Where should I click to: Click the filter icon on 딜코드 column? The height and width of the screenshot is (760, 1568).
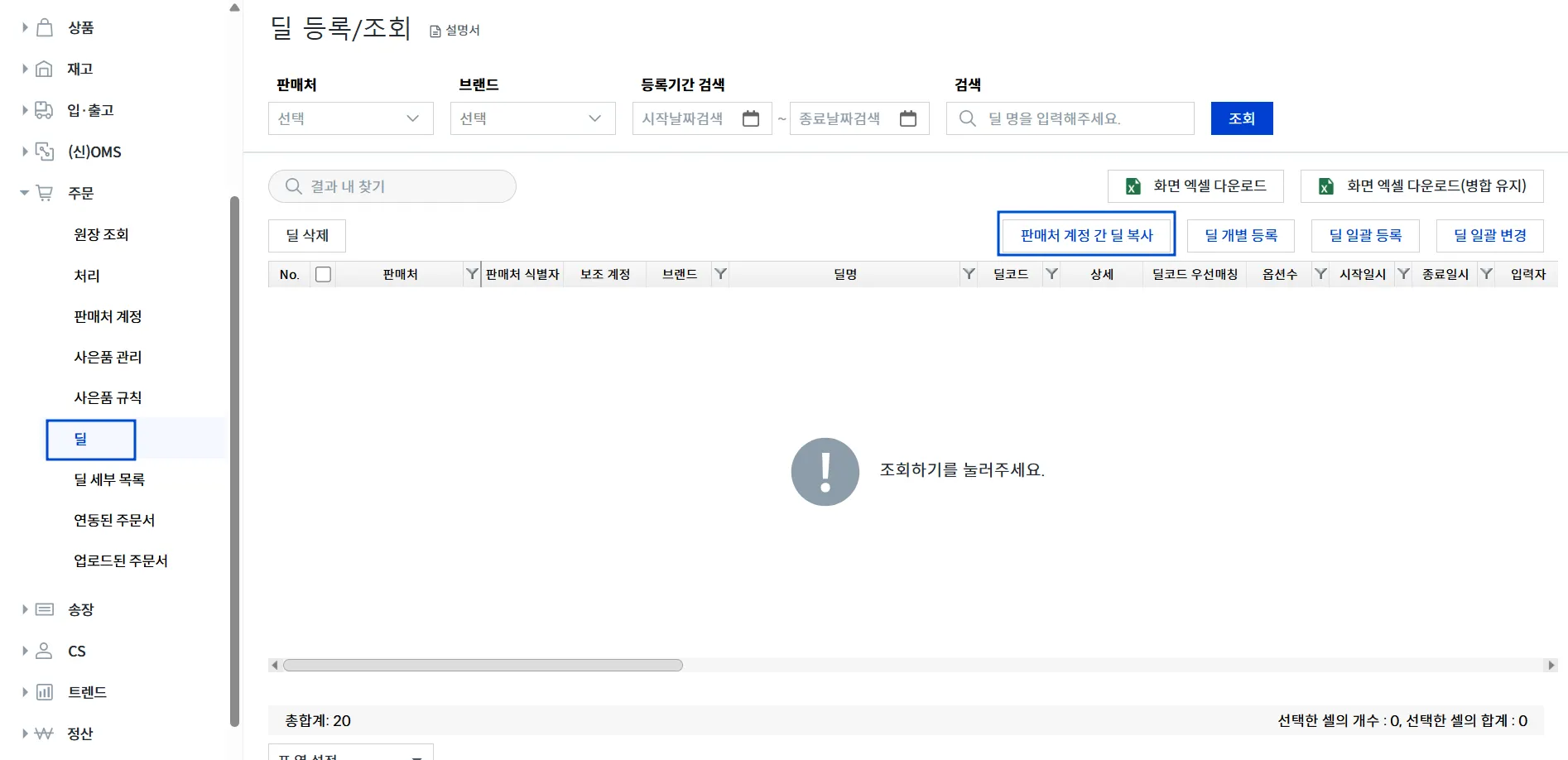[x=1051, y=274]
